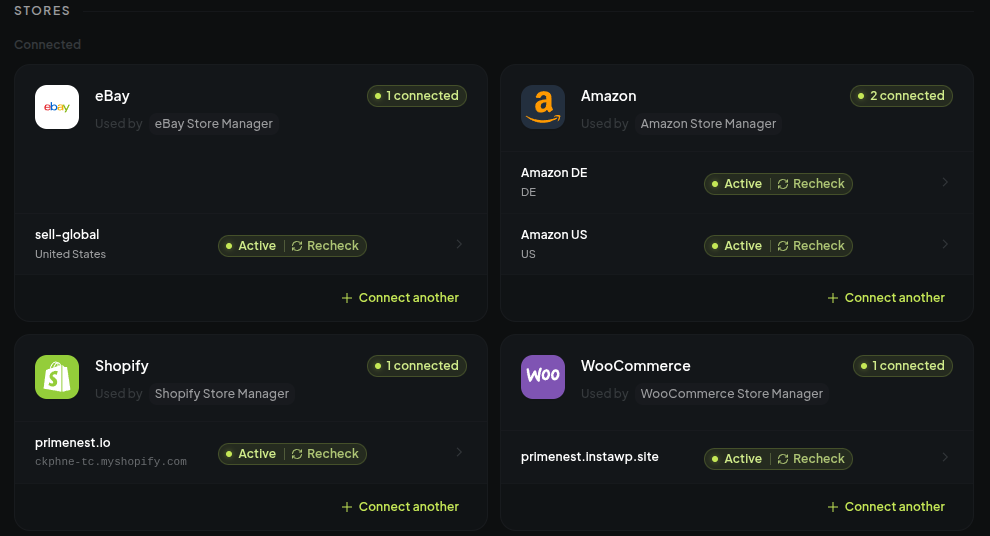Expand the primenest.instawp.site row chevron

pos(945,458)
